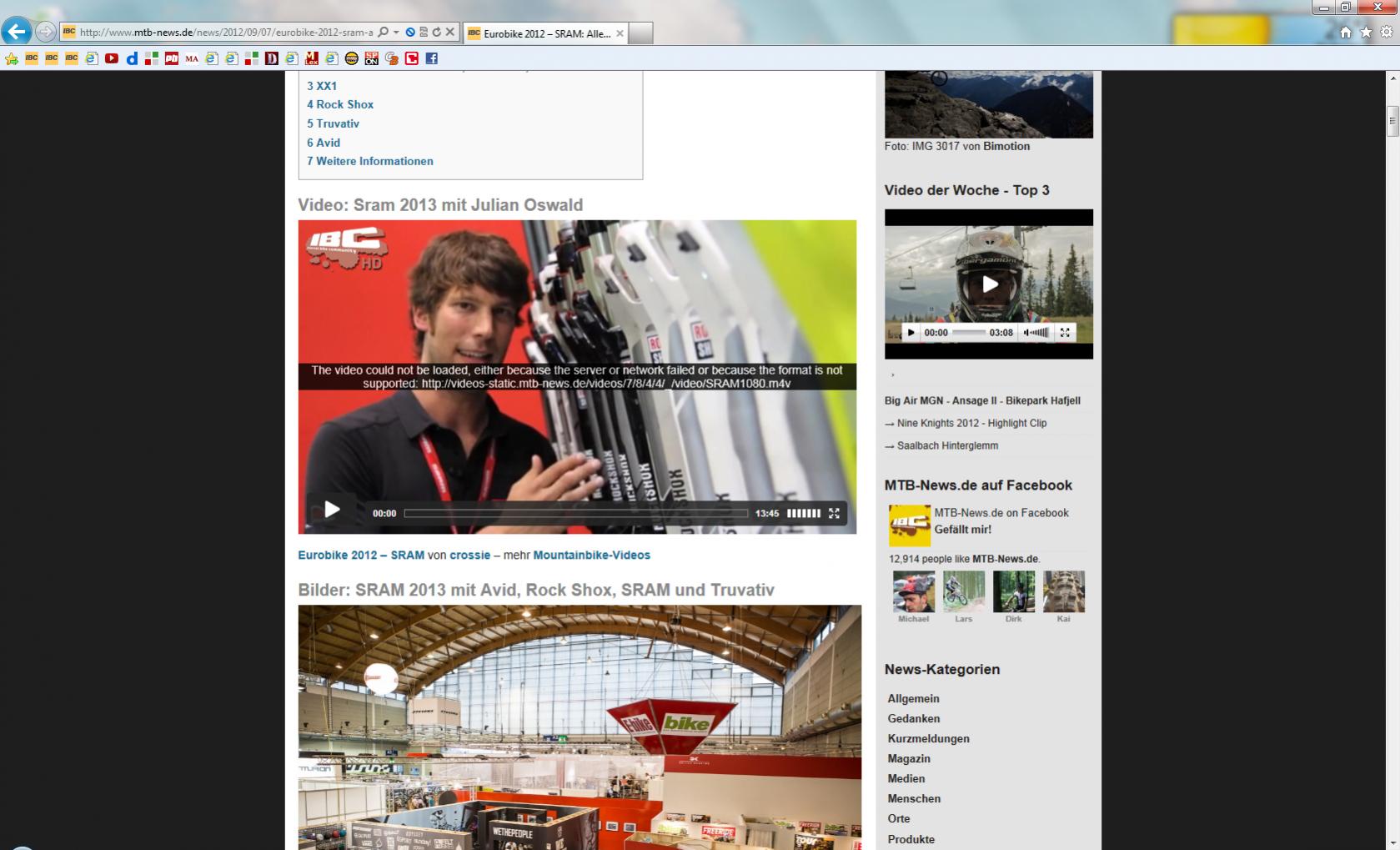Open the red 'C' favorite bookmark
This screenshot has width=1400, height=850.
click(x=412, y=58)
